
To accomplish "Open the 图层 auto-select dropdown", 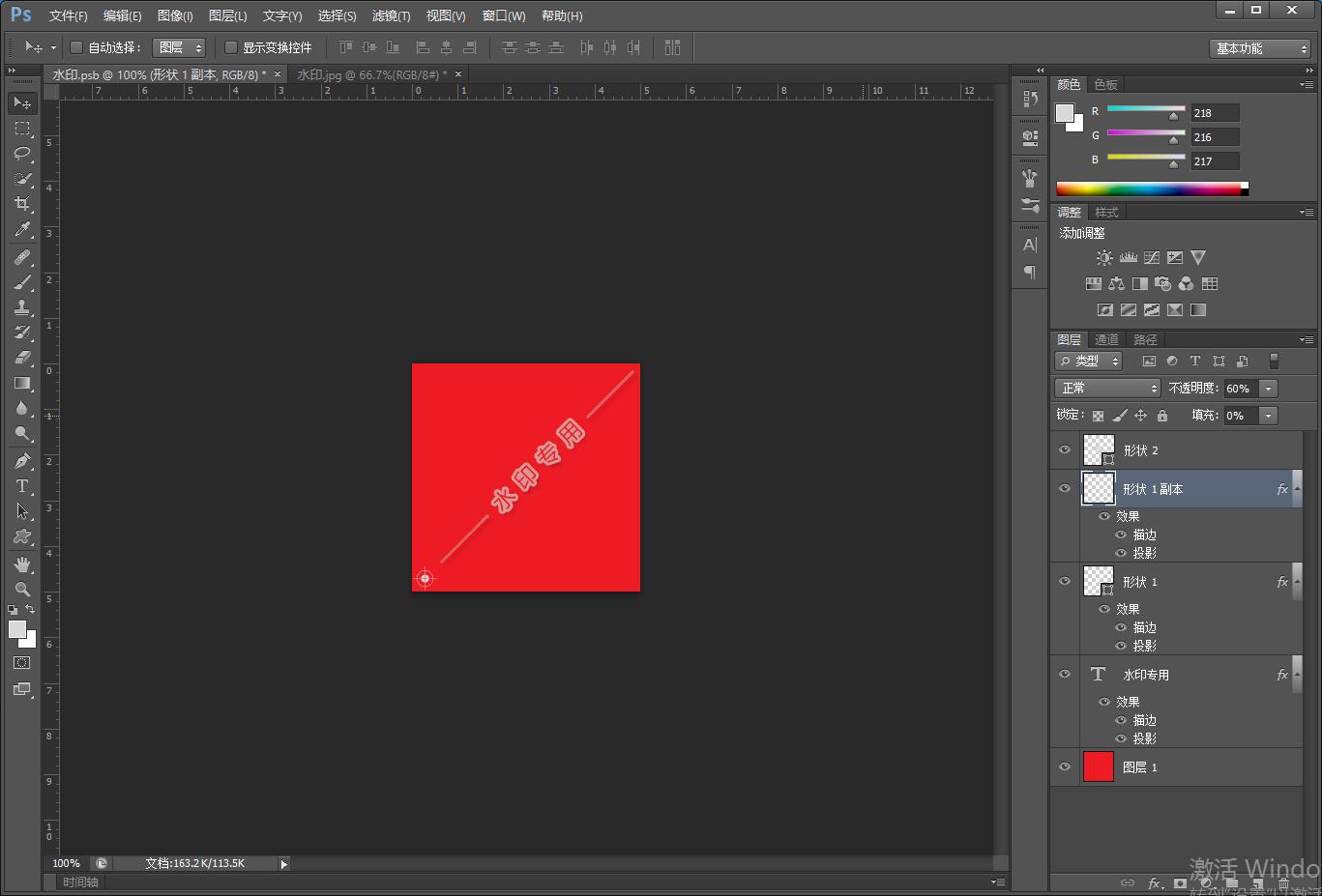I will (x=180, y=47).
